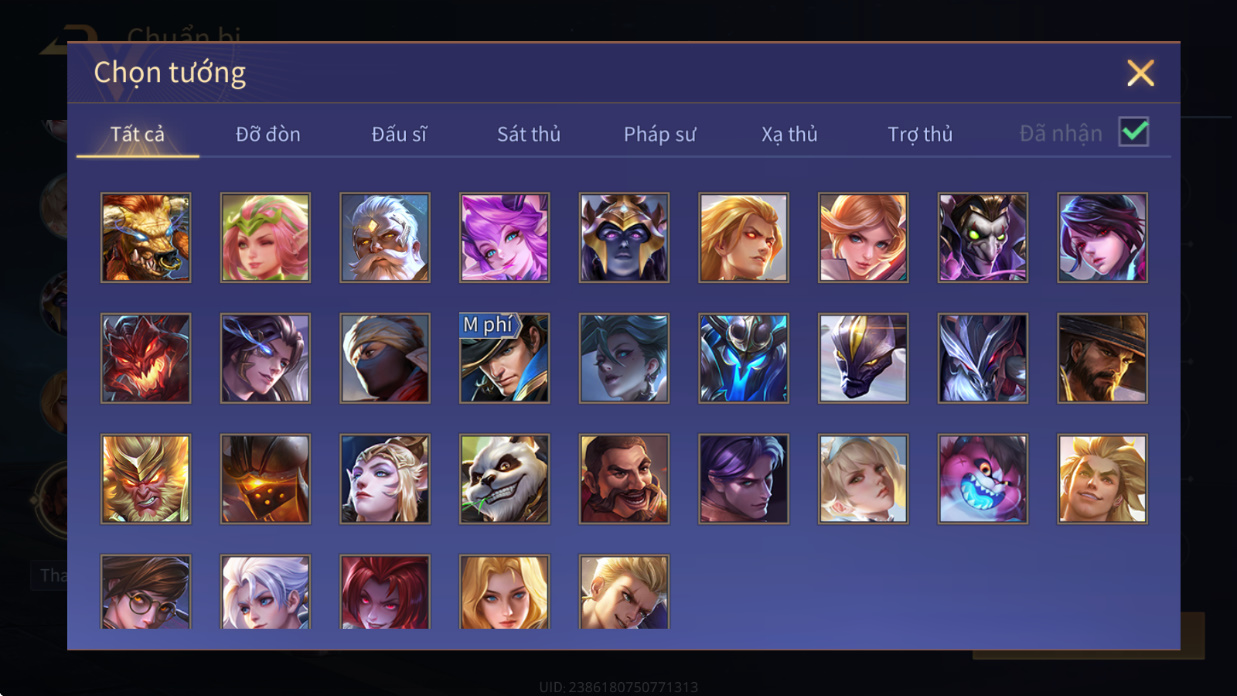1237x696 pixels.
Task: Select the mustached man in red hero
Action: pyautogui.click(x=624, y=479)
